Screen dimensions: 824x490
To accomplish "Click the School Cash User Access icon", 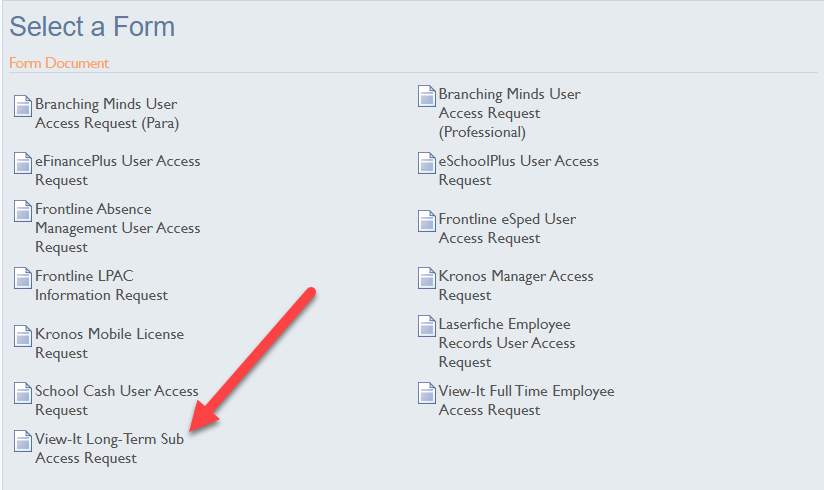I will pos(23,393).
